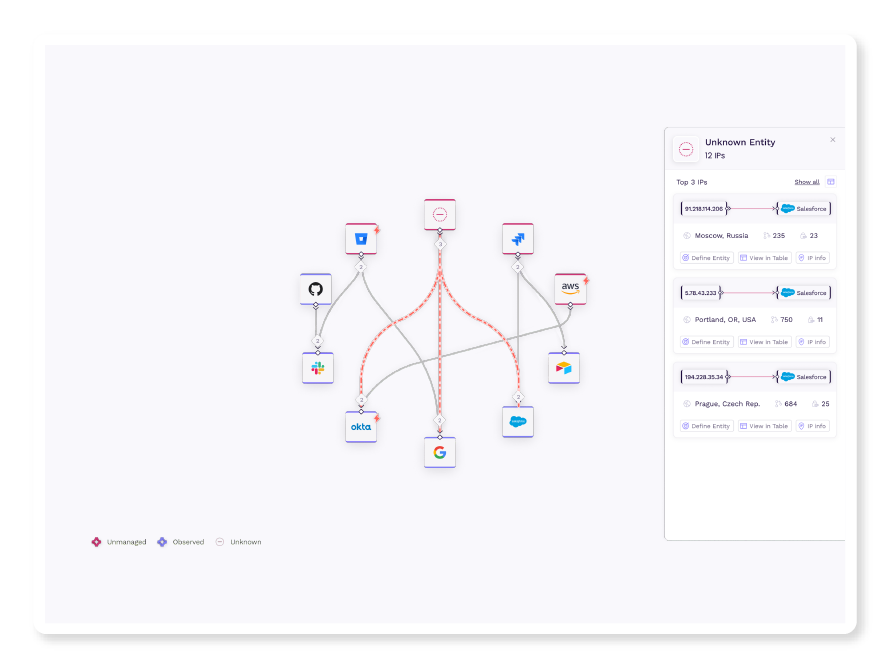
Task: Open table view icon beside Show all
Action: tap(831, 182)
